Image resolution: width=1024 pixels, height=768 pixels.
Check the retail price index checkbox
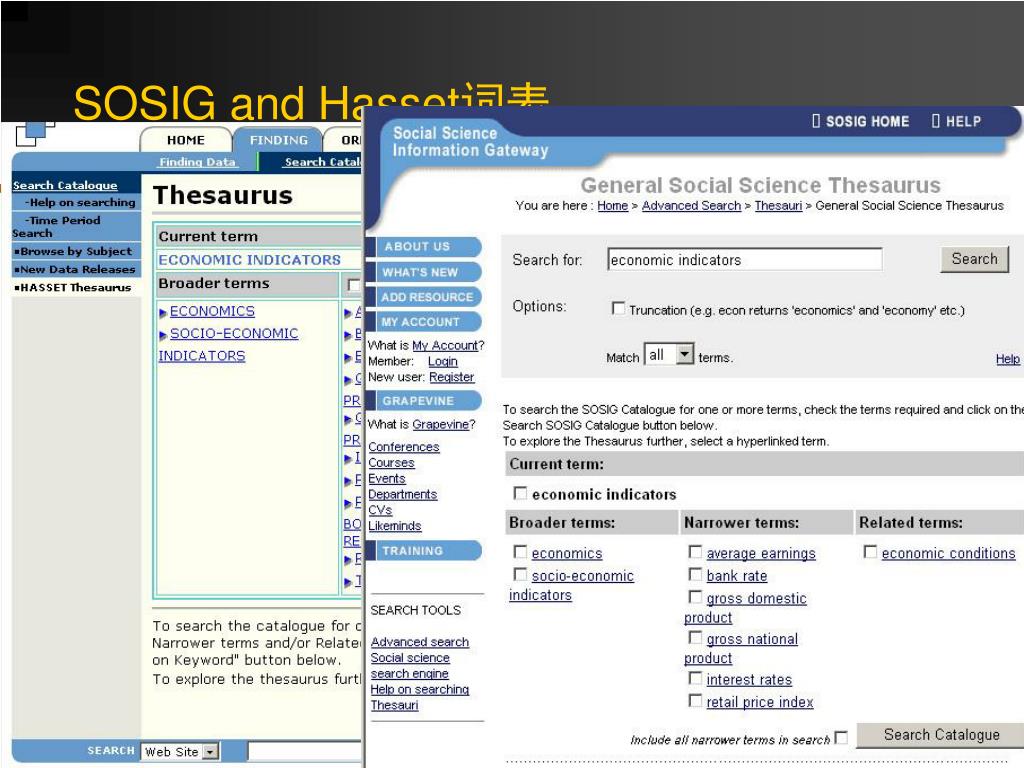point(696,701)
